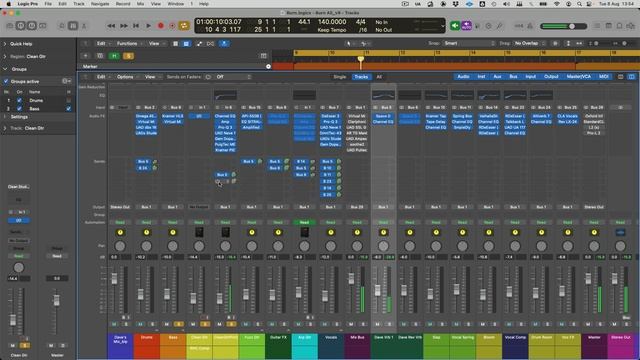The width and height of the screenshot is (640, 360).
Task: Toggle On checkbox for Bass group
Action: (x=19, y=109)
